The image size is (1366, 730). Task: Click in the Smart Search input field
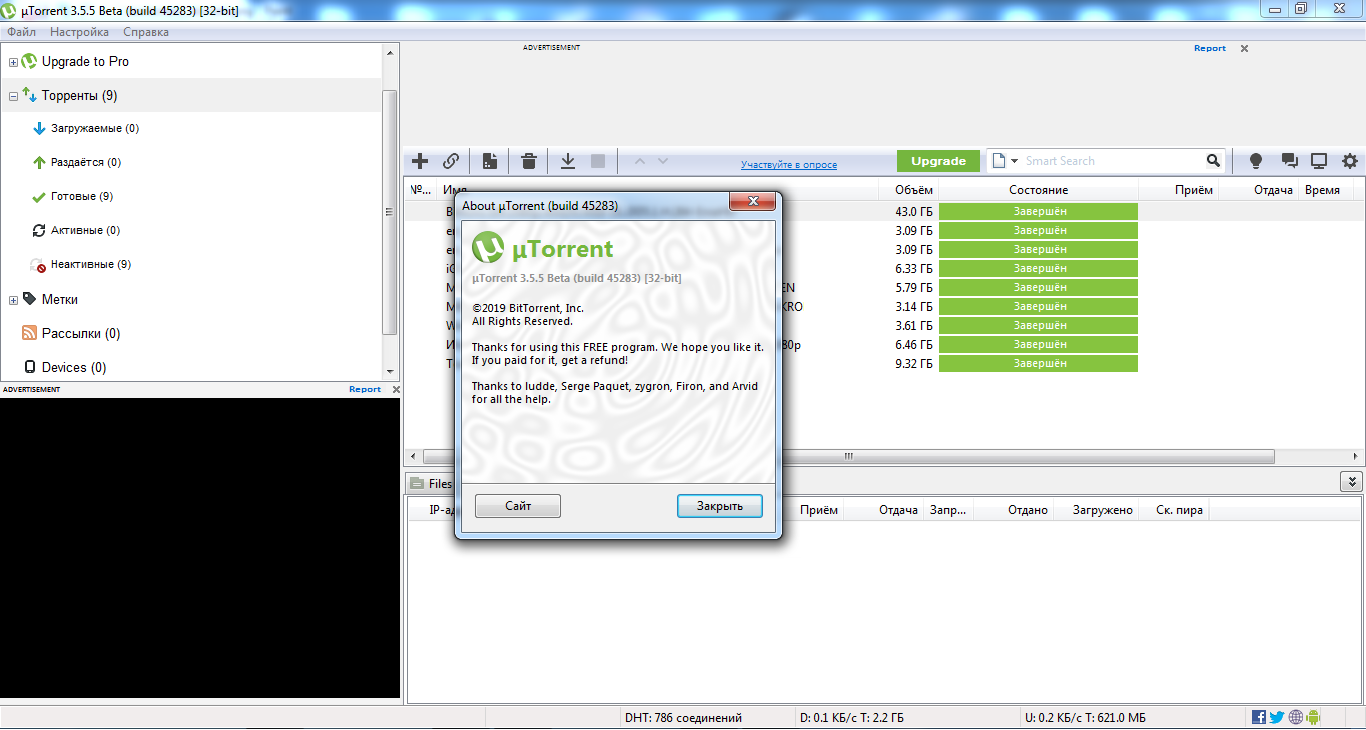[1110, 161]
